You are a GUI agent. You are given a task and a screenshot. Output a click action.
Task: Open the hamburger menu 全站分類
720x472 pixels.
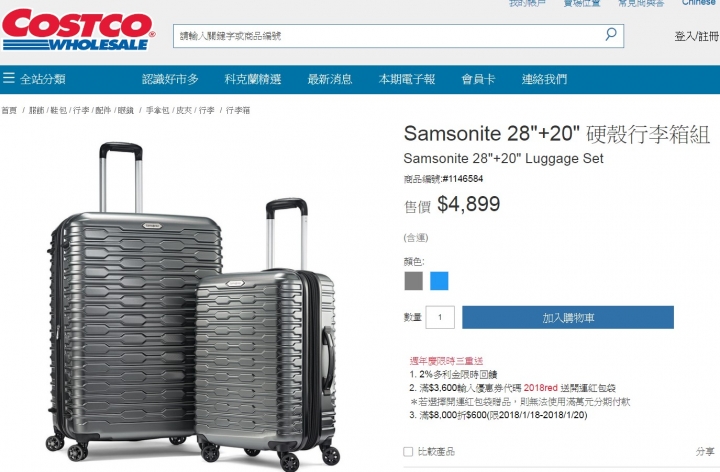click(34, 79)
